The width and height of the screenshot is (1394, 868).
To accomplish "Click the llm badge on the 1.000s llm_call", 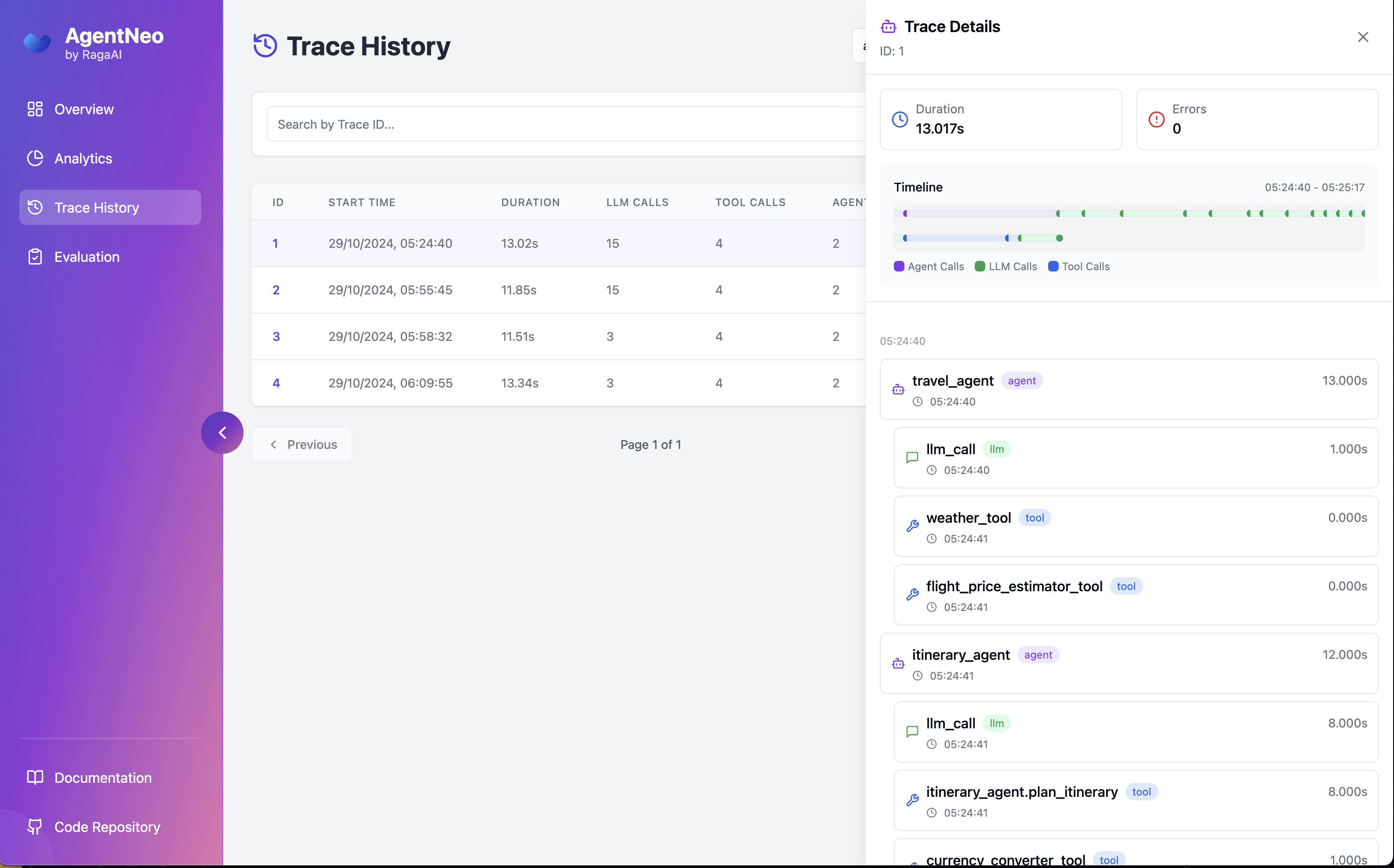I will click(997, 449).
